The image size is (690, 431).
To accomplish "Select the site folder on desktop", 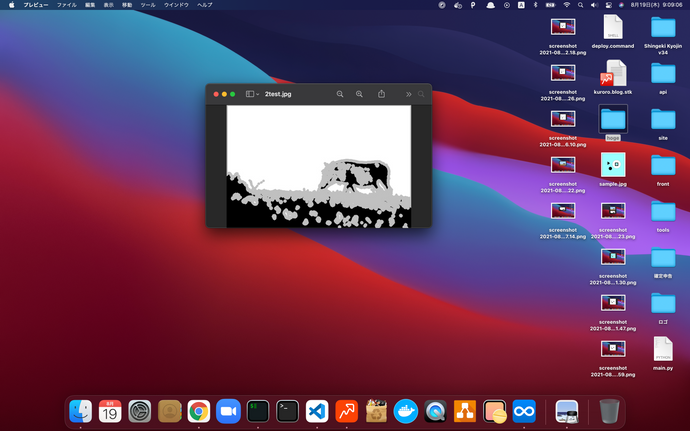I will 663,124.
